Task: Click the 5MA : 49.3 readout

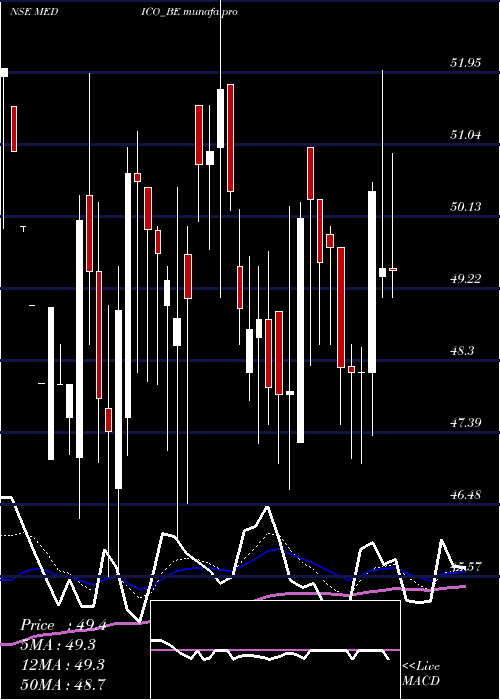Action: point(58,645)
